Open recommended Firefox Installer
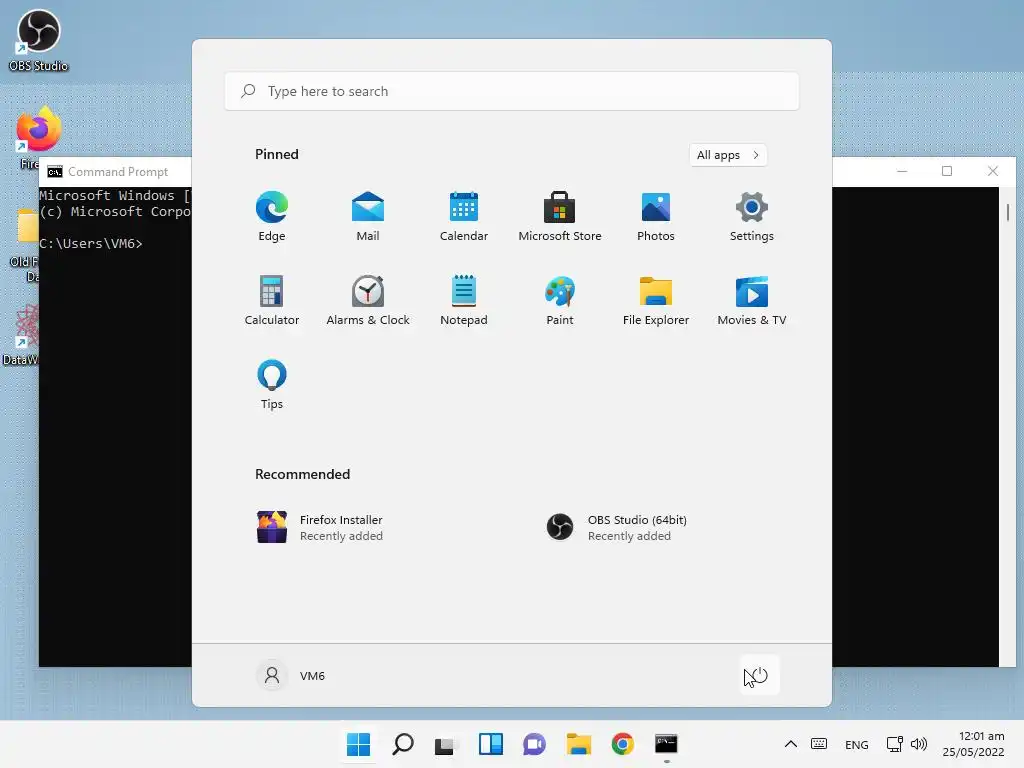Viewport: 1024px width, 768px height. point(320,528)
